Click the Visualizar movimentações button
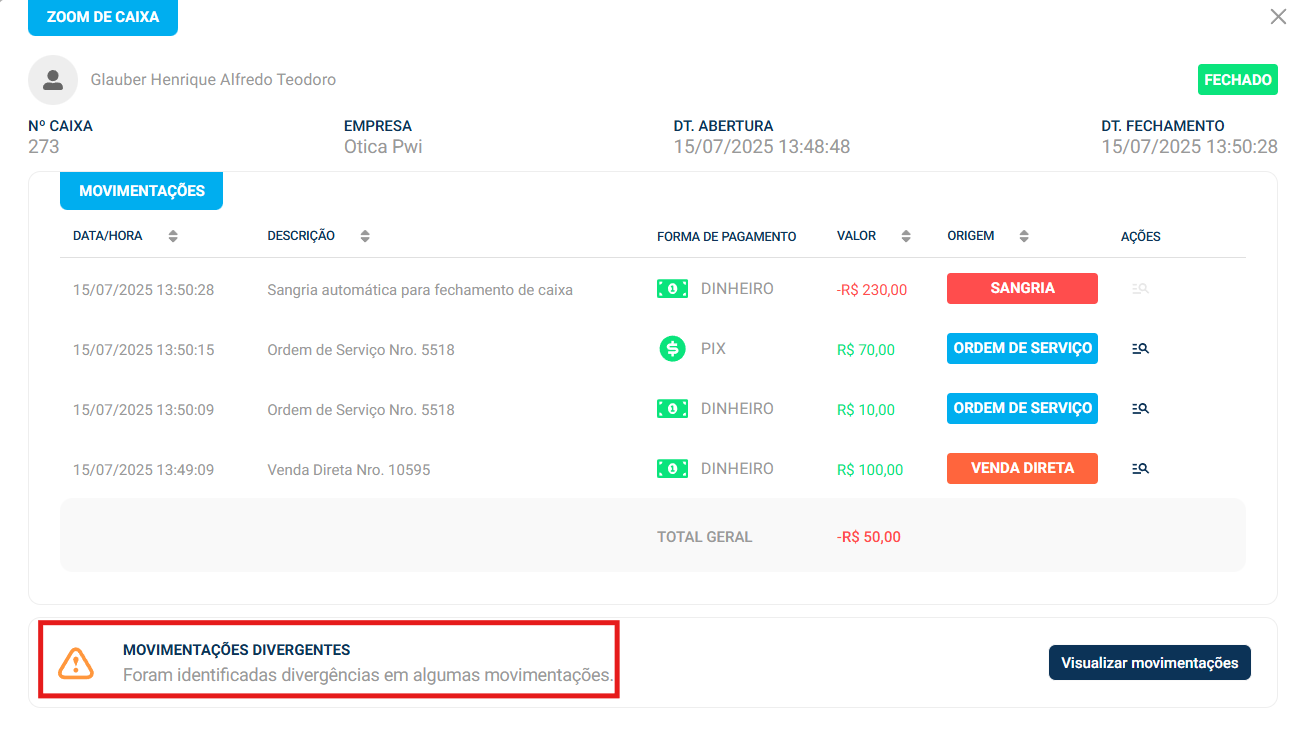The width and height of the screenshot is (1303, 733). coord(1149,663)
